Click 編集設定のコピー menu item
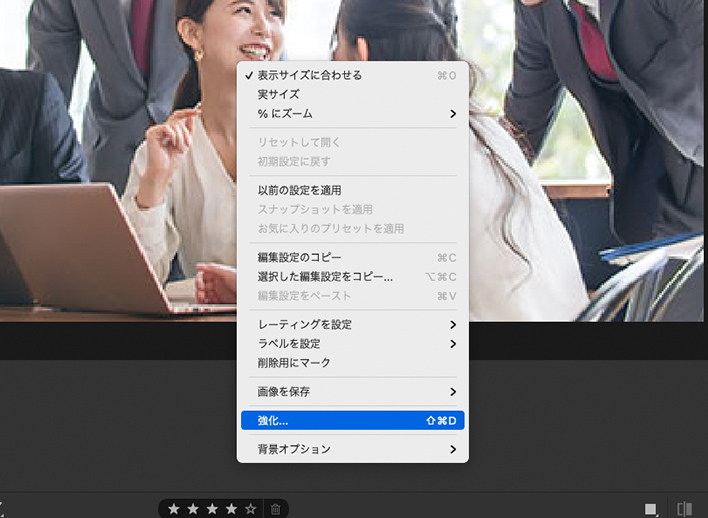Image resolution: width=708 pixels, height=518 pixels. click(x=353, y=257)
